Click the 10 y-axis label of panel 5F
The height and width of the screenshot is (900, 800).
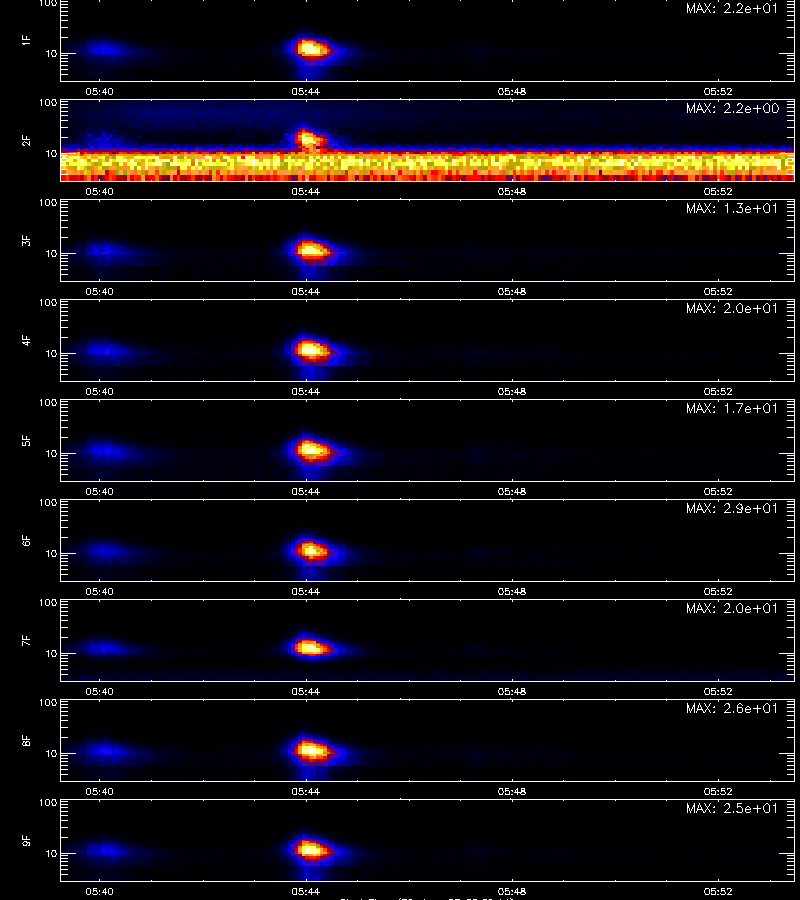pos(51,453)
